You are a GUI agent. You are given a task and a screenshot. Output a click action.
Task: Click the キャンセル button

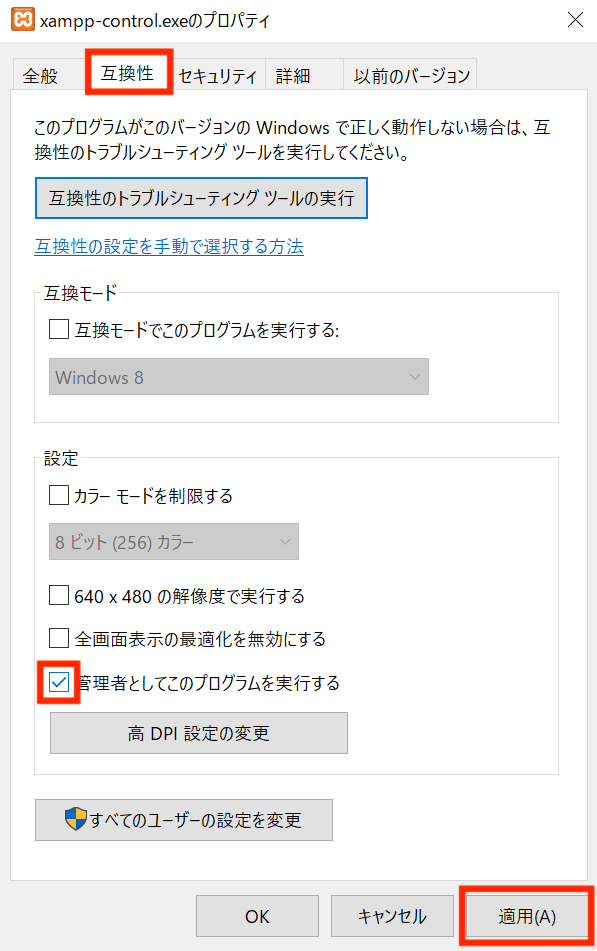point(392,916)
